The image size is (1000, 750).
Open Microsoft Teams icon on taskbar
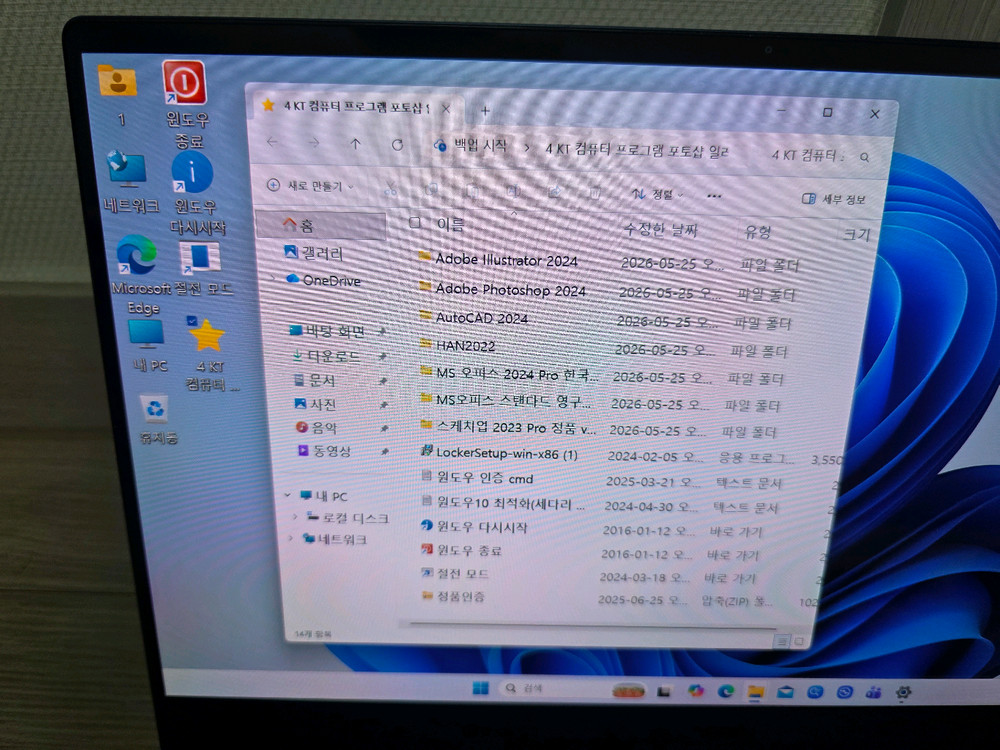(x=874, y=692)
